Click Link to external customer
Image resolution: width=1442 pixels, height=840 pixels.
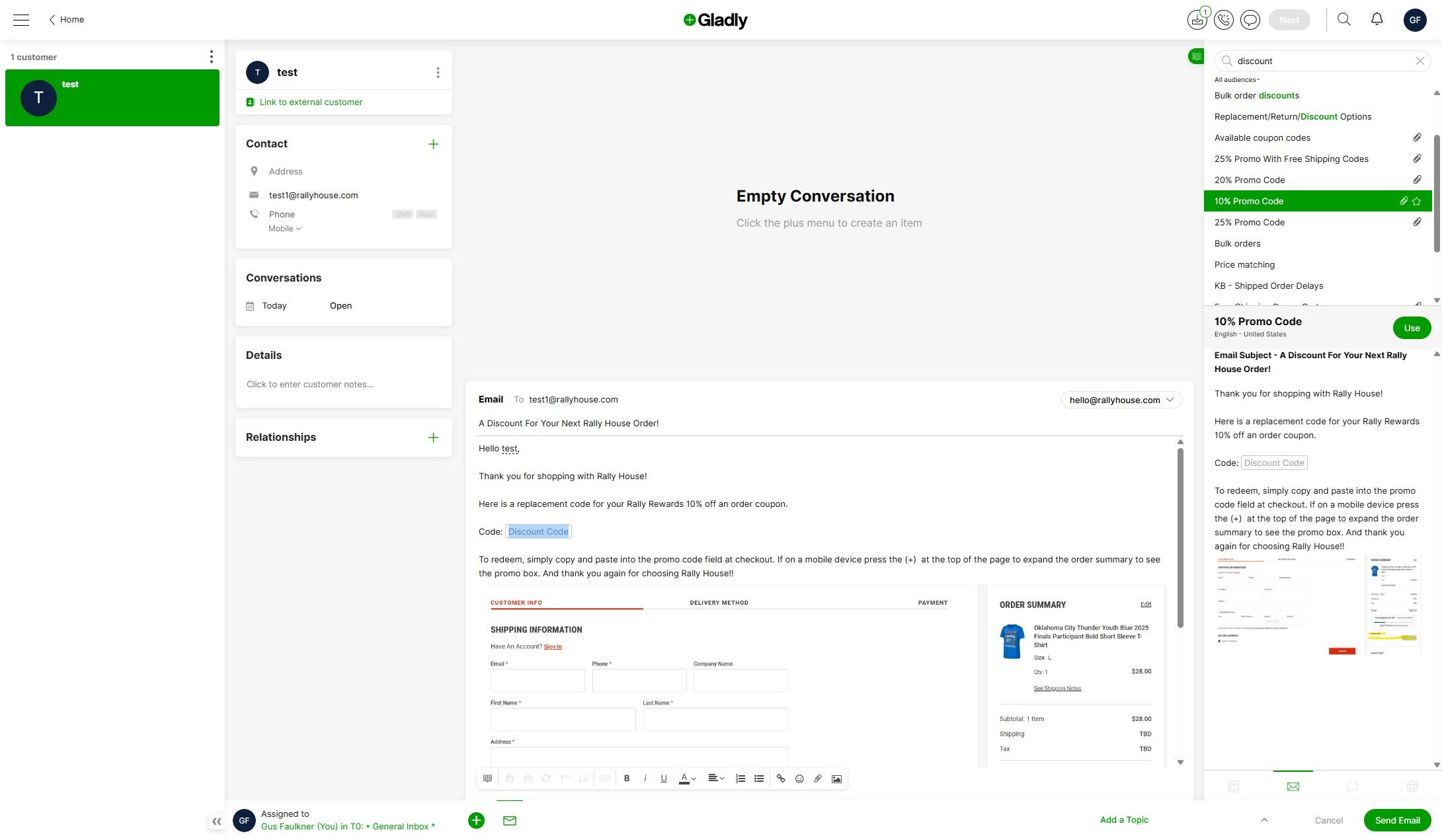pyautogui.click(x=304, y=102)
